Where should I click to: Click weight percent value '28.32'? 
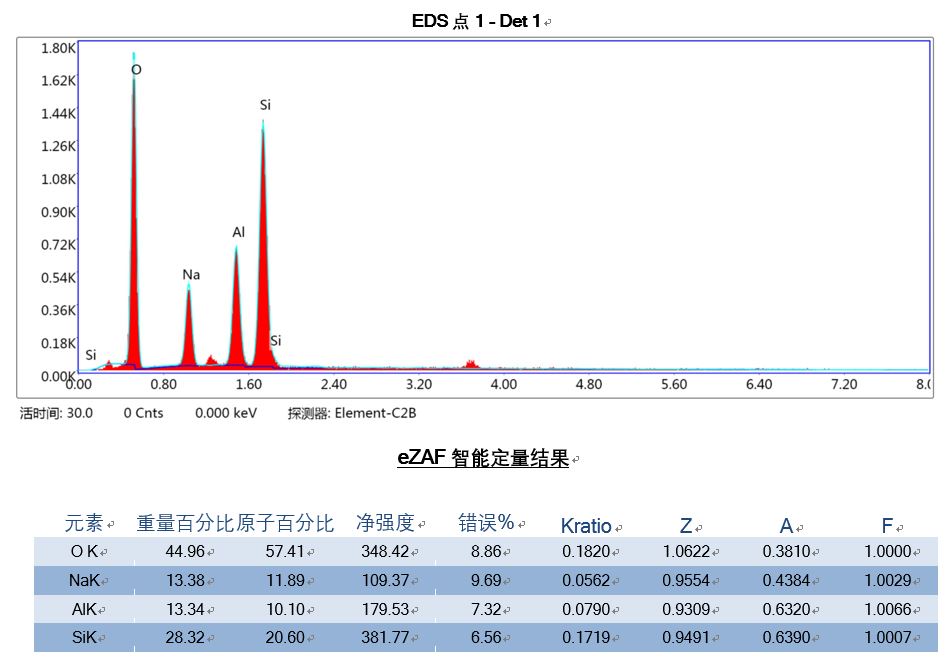185,638
